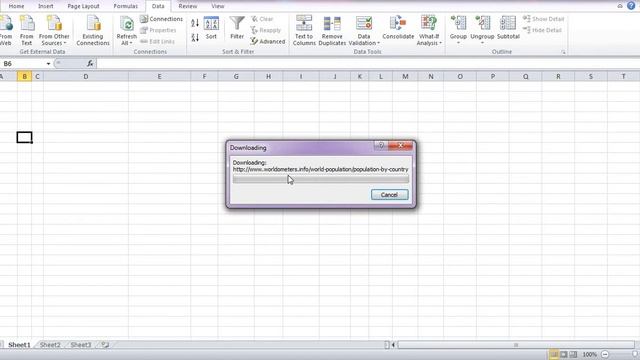The image size is (640, 360).
Task: Click Edit Links in Connections group
Action: click(157, 41)
